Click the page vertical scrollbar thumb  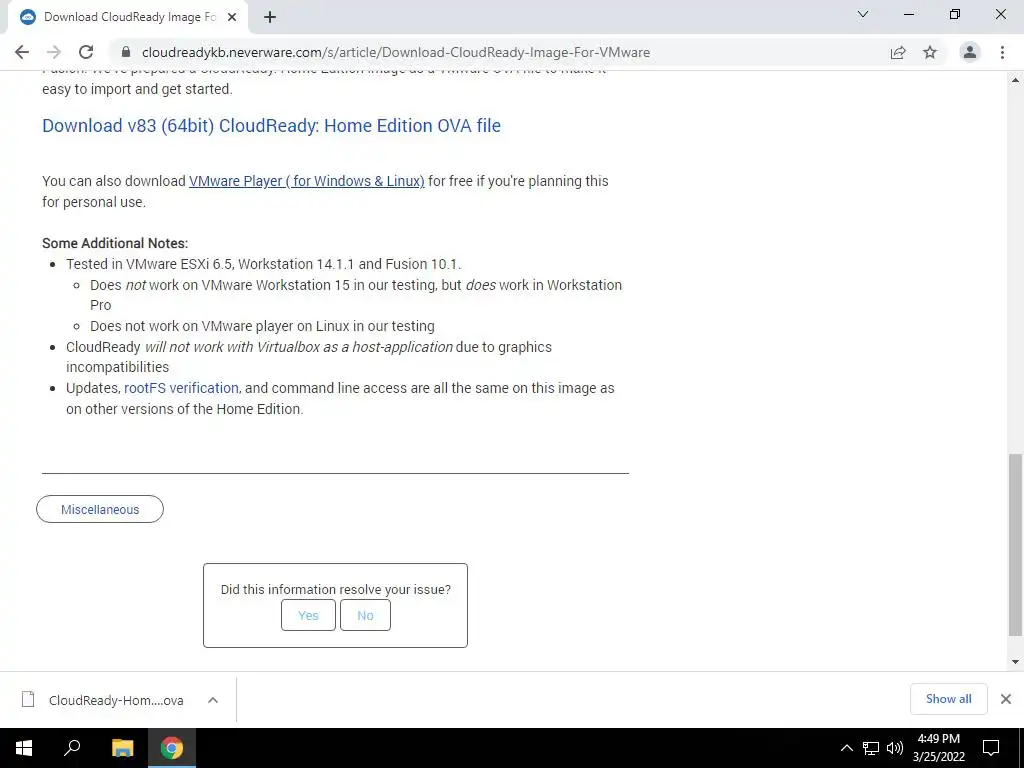coord(1015,545)
